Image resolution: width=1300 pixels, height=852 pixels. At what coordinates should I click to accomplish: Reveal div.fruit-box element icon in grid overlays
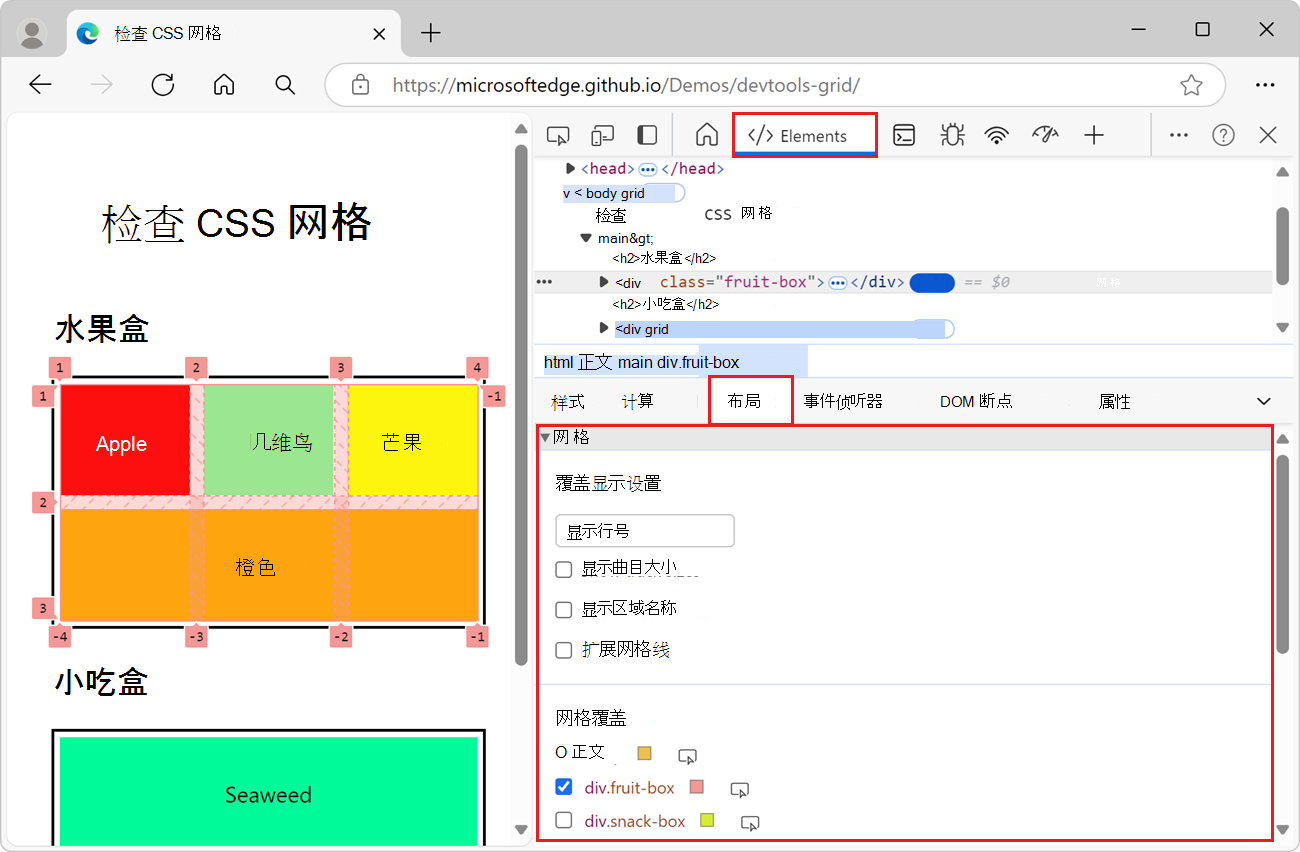tap(740, 790)
